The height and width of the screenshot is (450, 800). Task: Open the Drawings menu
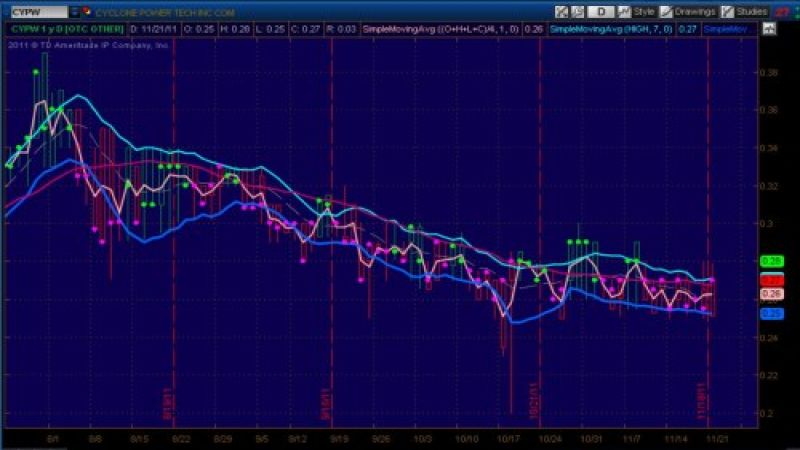click(x=695, y=12)
